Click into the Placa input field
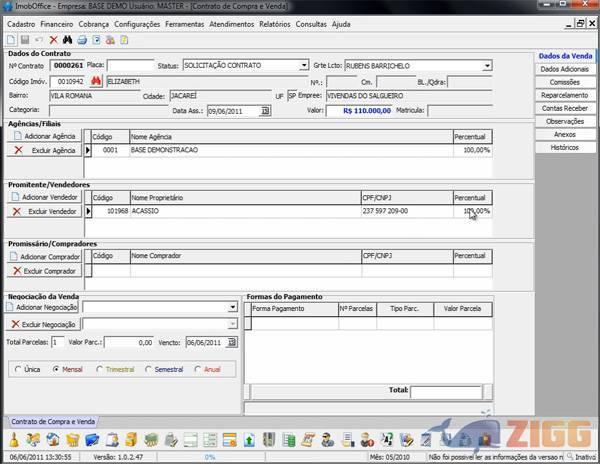Screen dimensions: 600x464 [x=130, y=65]
